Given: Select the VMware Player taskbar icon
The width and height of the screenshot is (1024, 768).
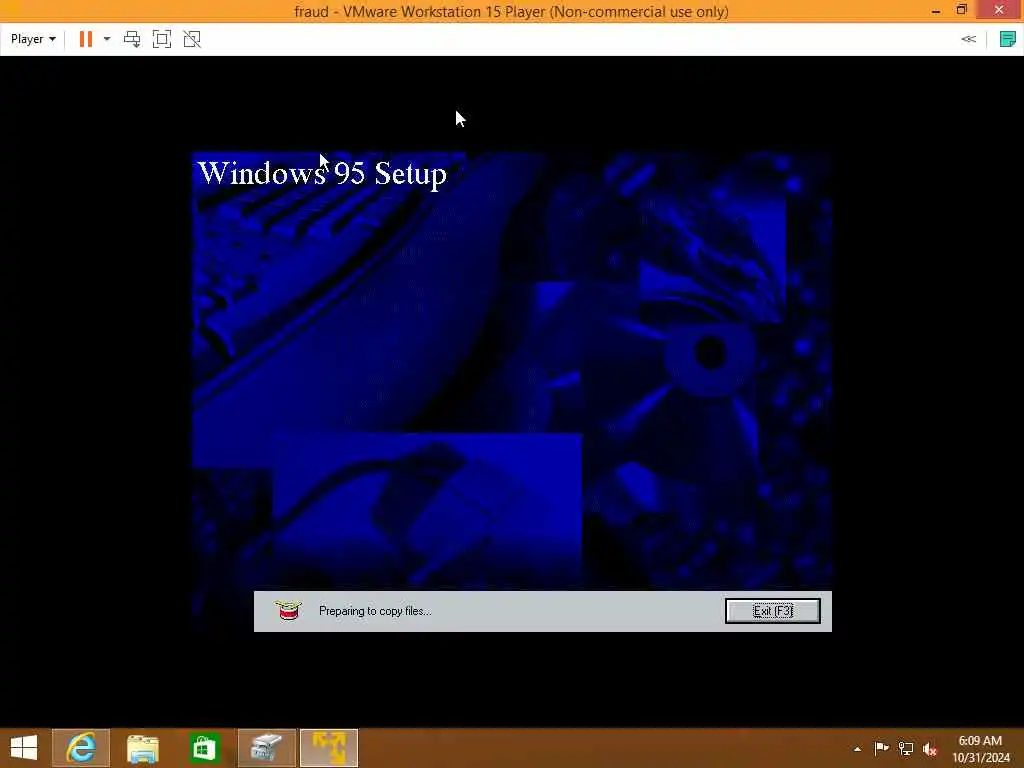Looking at the screenshot, I should pos(329,748).
